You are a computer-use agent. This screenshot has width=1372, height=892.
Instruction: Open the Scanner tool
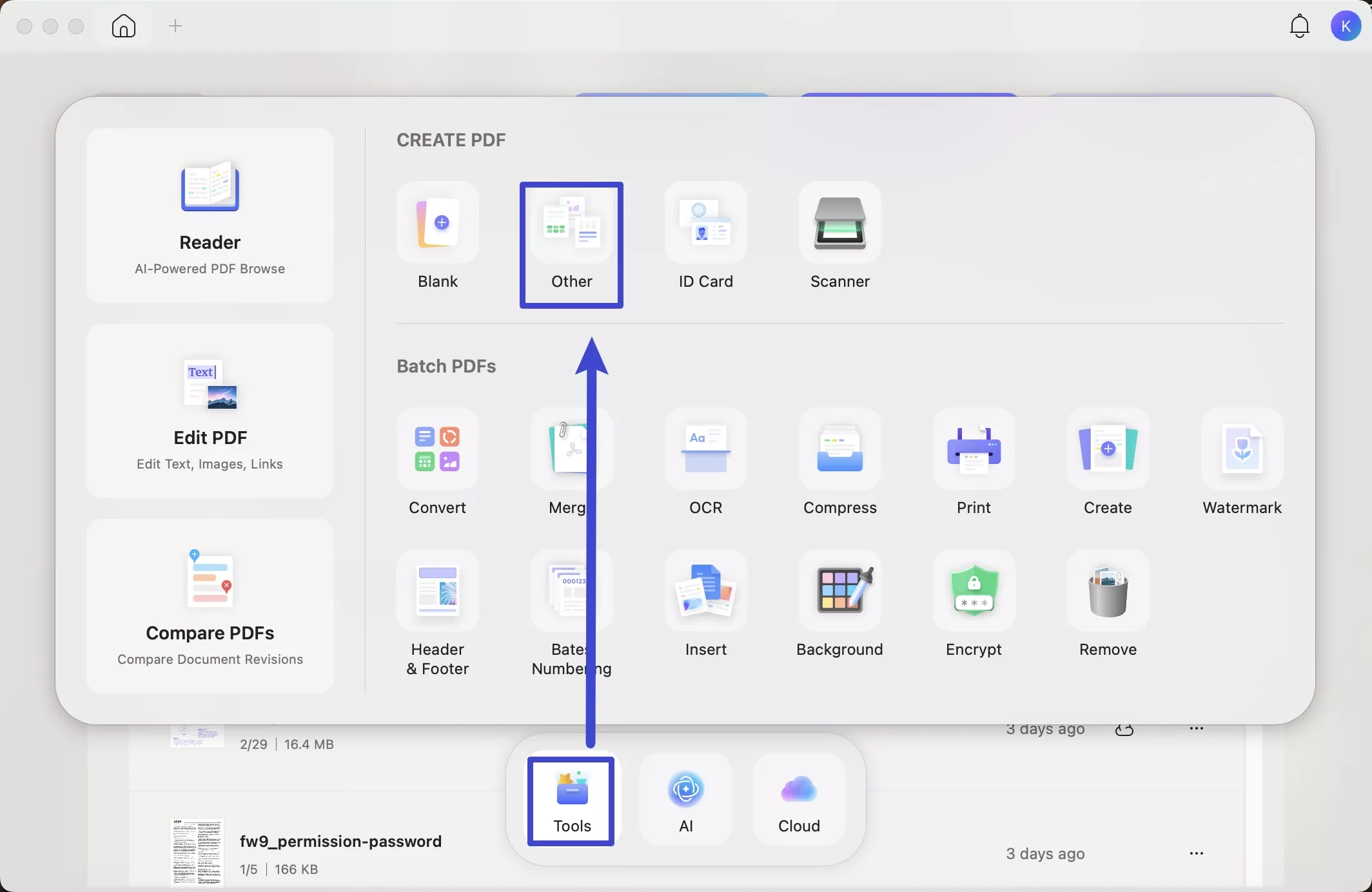[839, 224]
